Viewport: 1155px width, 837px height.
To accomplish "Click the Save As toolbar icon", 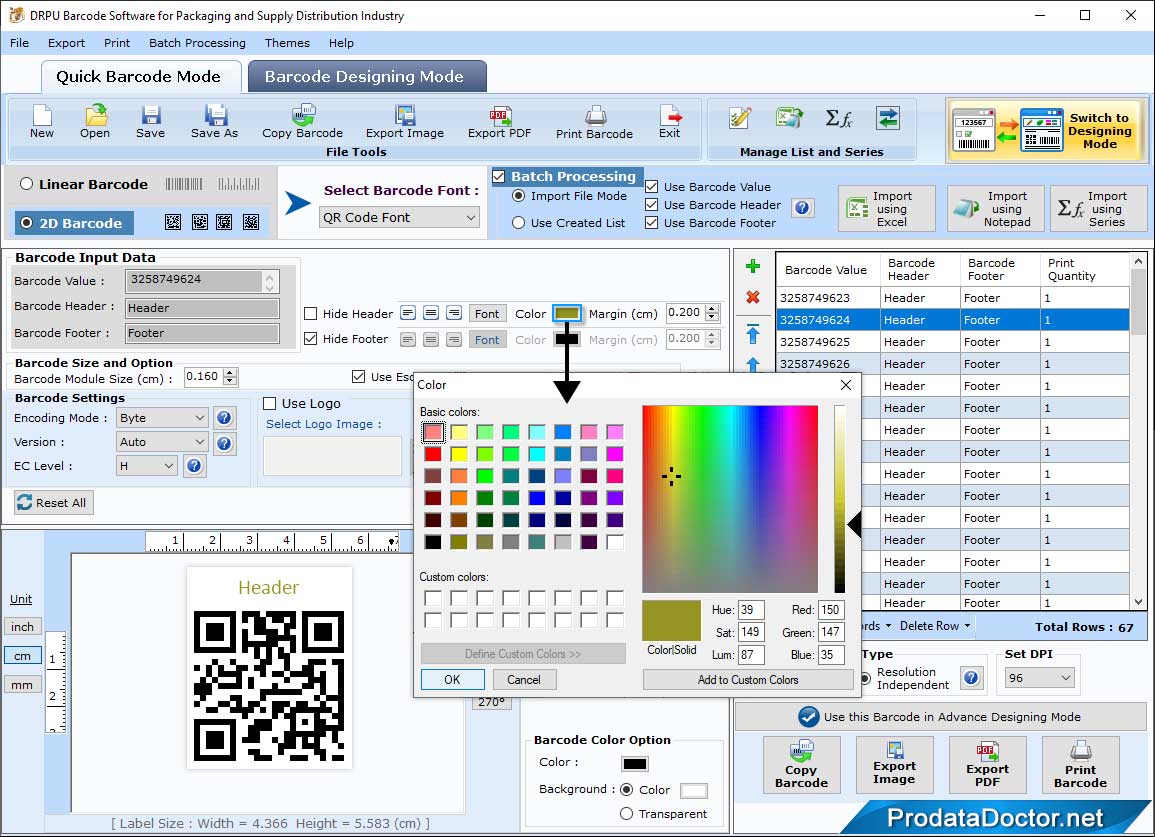I will tap(214, 121).
